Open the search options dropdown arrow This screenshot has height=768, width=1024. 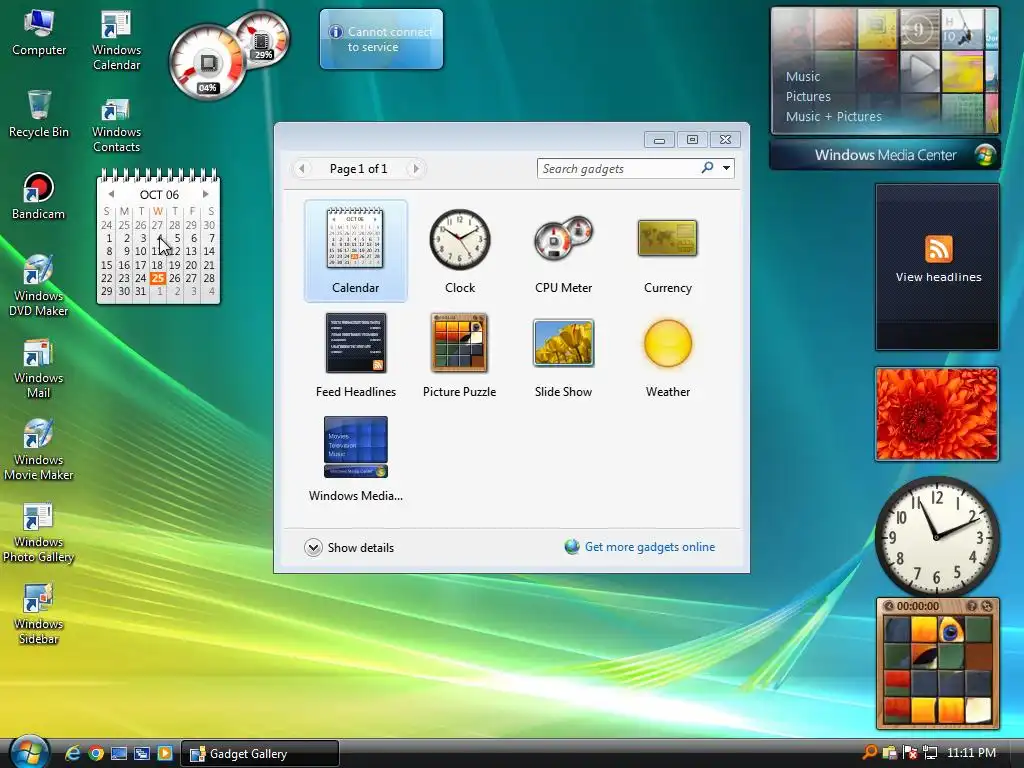(726, 168)
